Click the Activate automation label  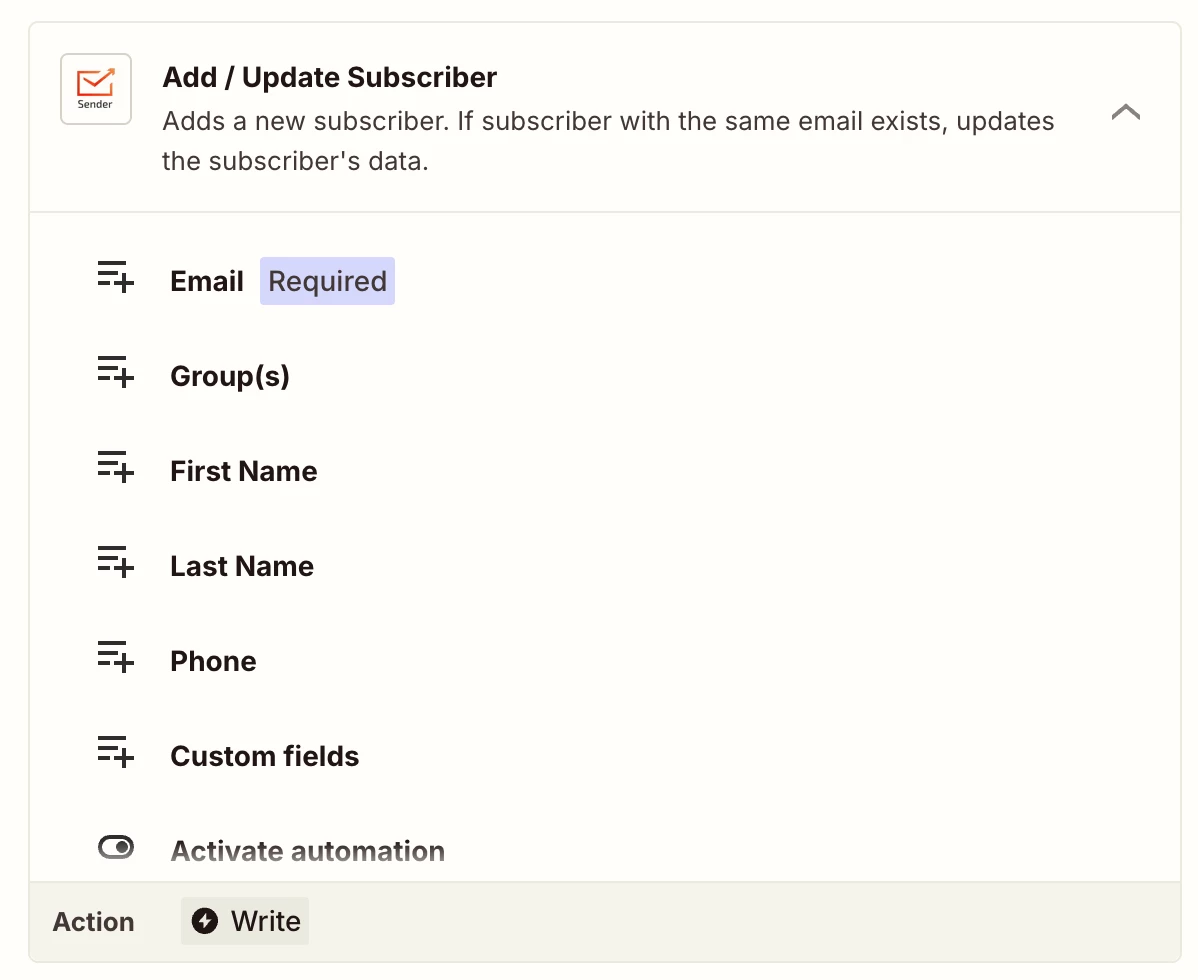point(307,851)
